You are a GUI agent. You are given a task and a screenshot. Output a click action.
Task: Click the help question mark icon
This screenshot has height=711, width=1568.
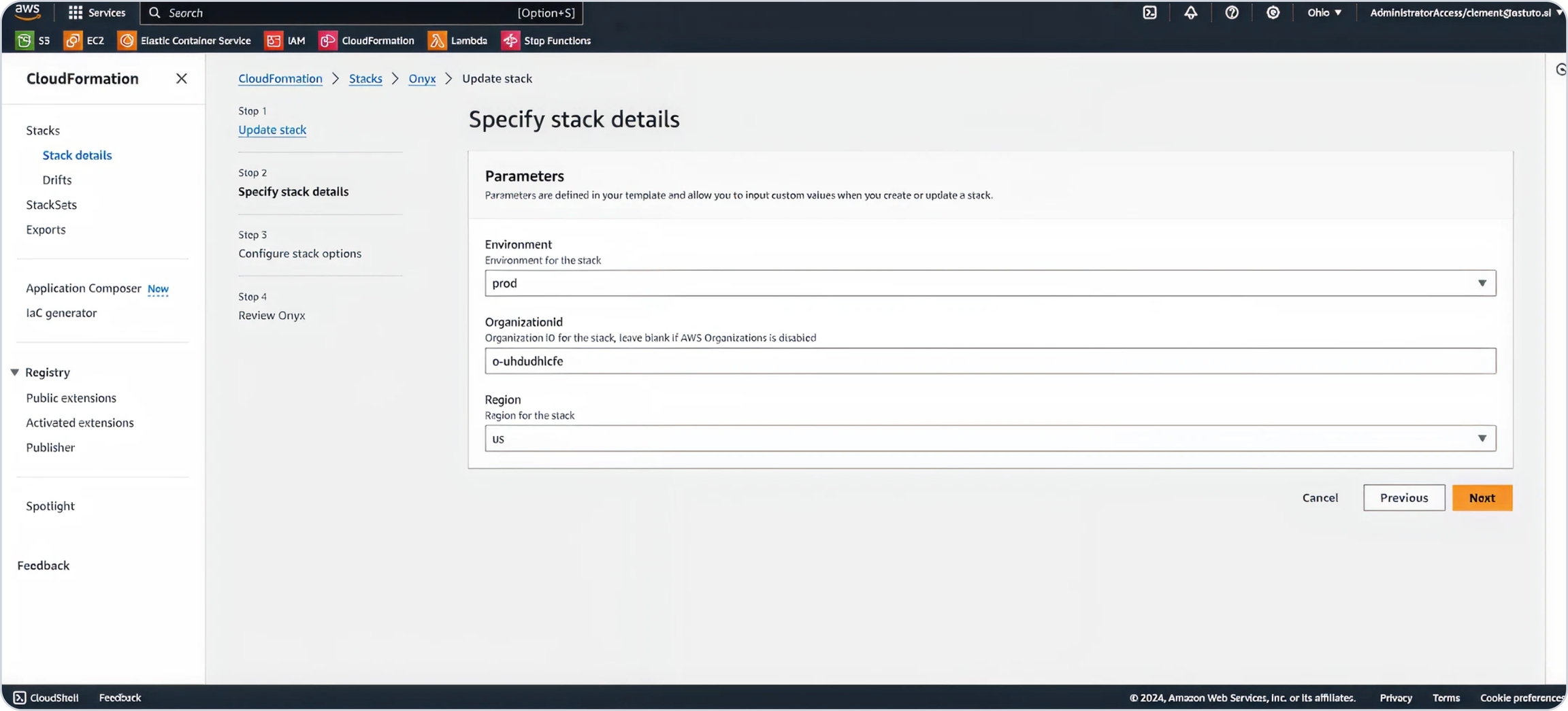pos(1231,13)
